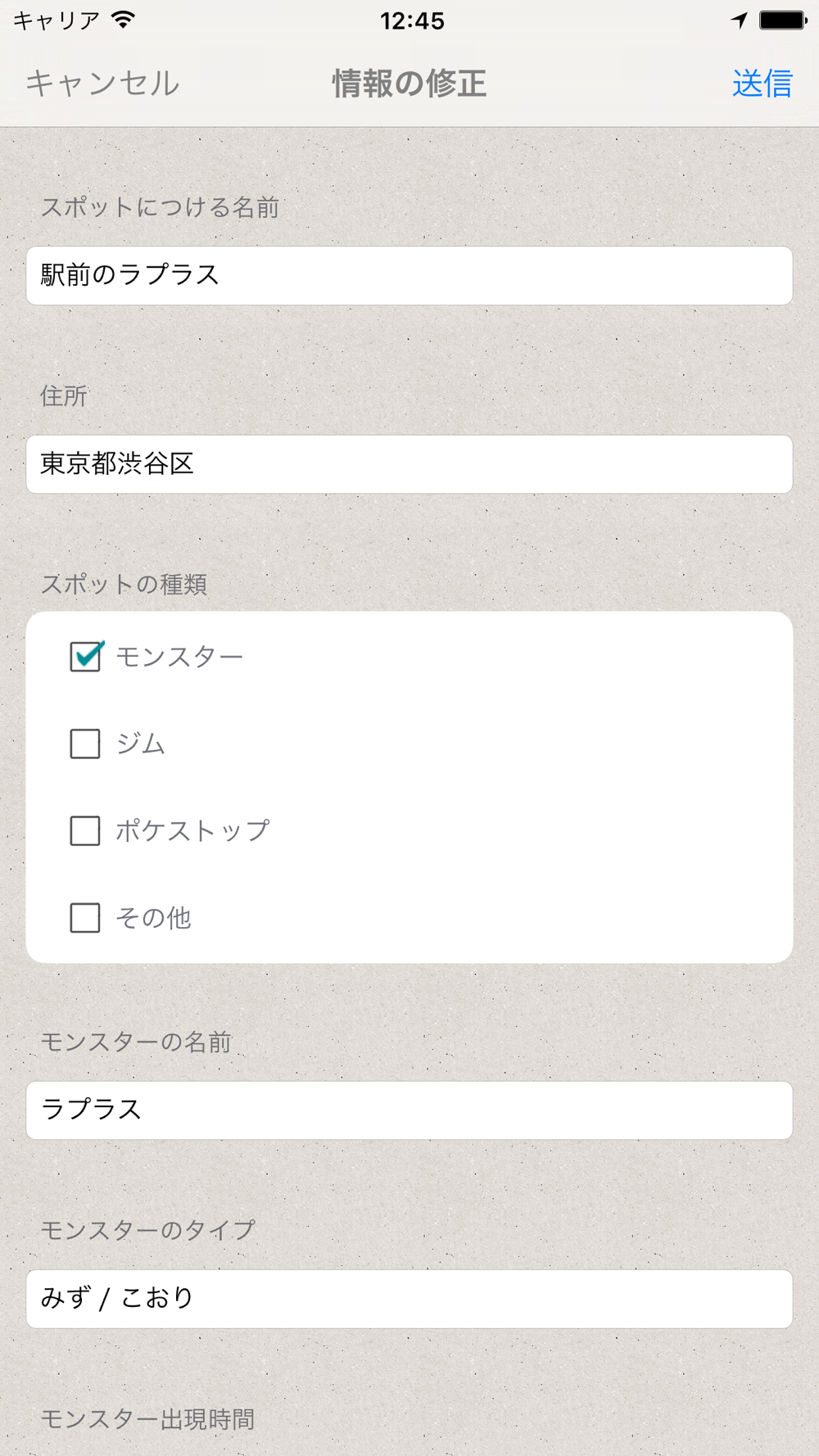Select the monster name field ラプラス
Screen dimensions: 819x1456
point(409,1110)
